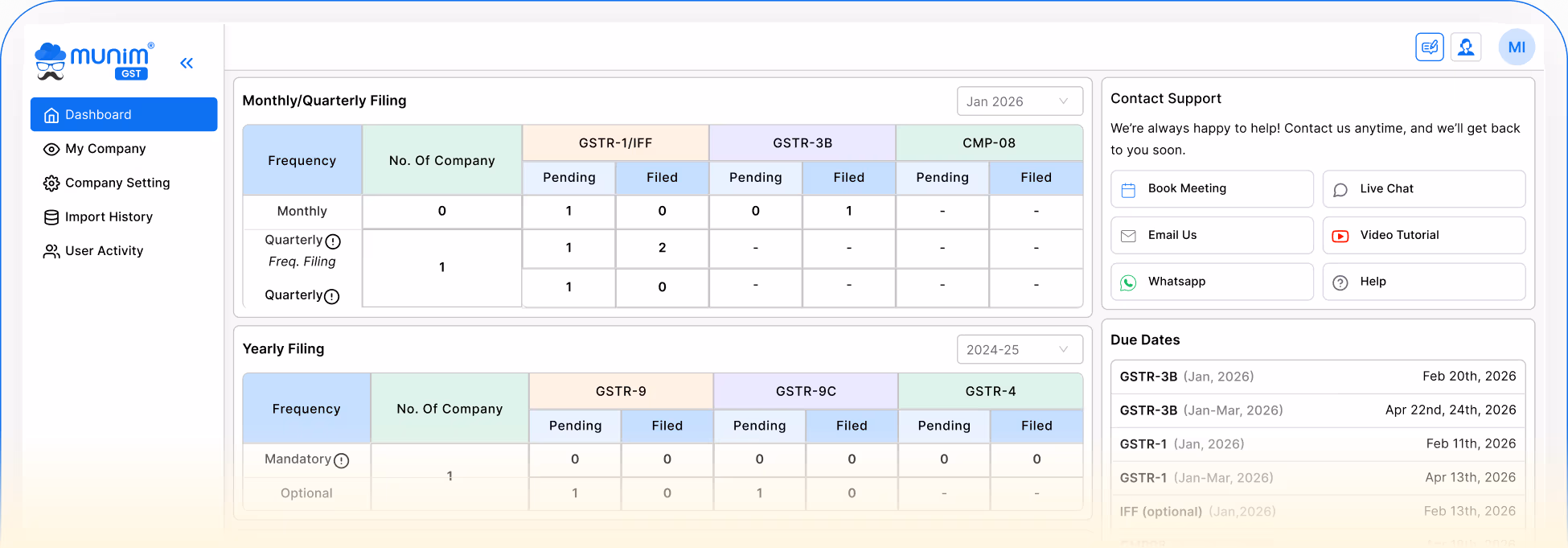Viewport: 1568px width, 548px height.
Task: Click the Book Meeting button
Action: (x=1211, y=189)
